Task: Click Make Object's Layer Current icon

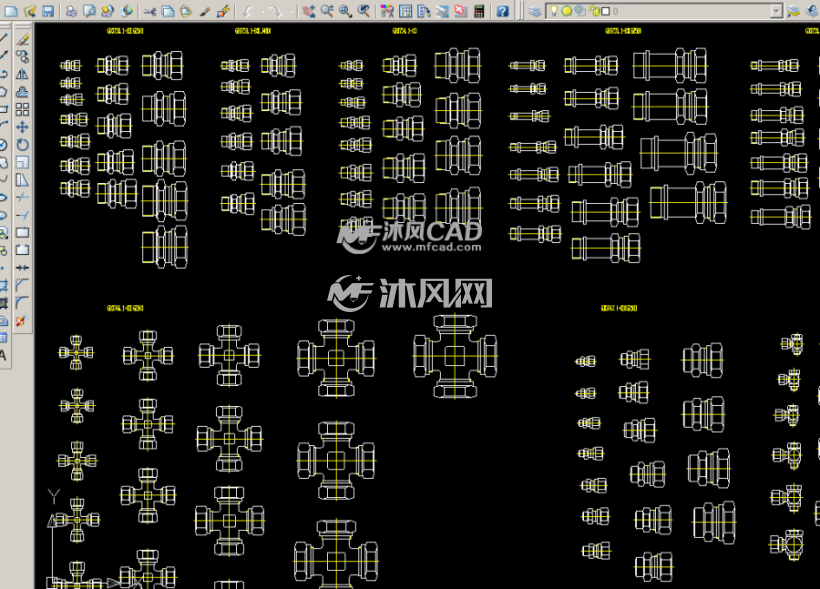Action: pyautogui.click(x=793, y=10)
